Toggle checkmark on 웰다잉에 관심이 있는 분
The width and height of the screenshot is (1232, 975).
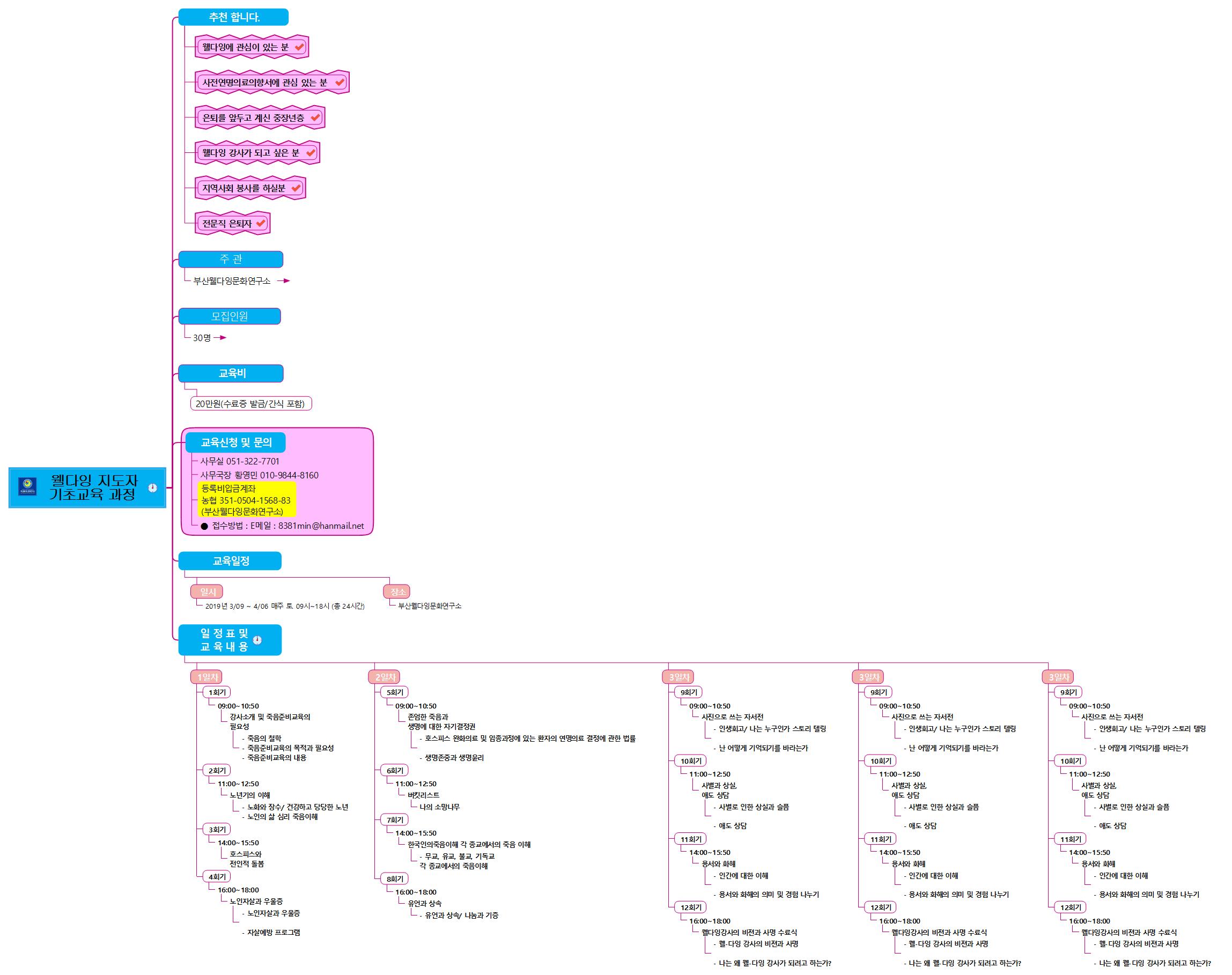point(299,47)
